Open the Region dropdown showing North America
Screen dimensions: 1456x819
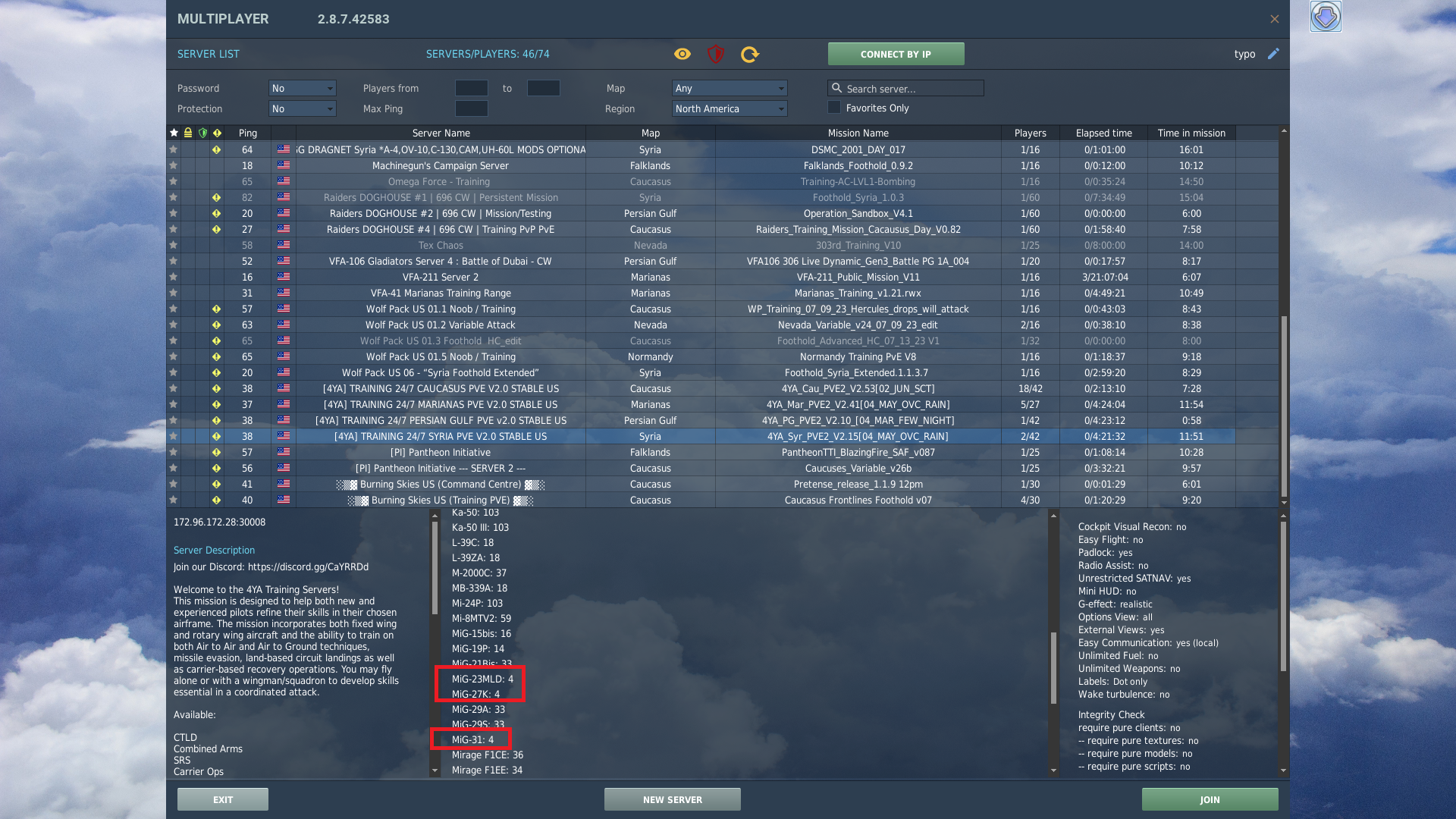point(730,108)
